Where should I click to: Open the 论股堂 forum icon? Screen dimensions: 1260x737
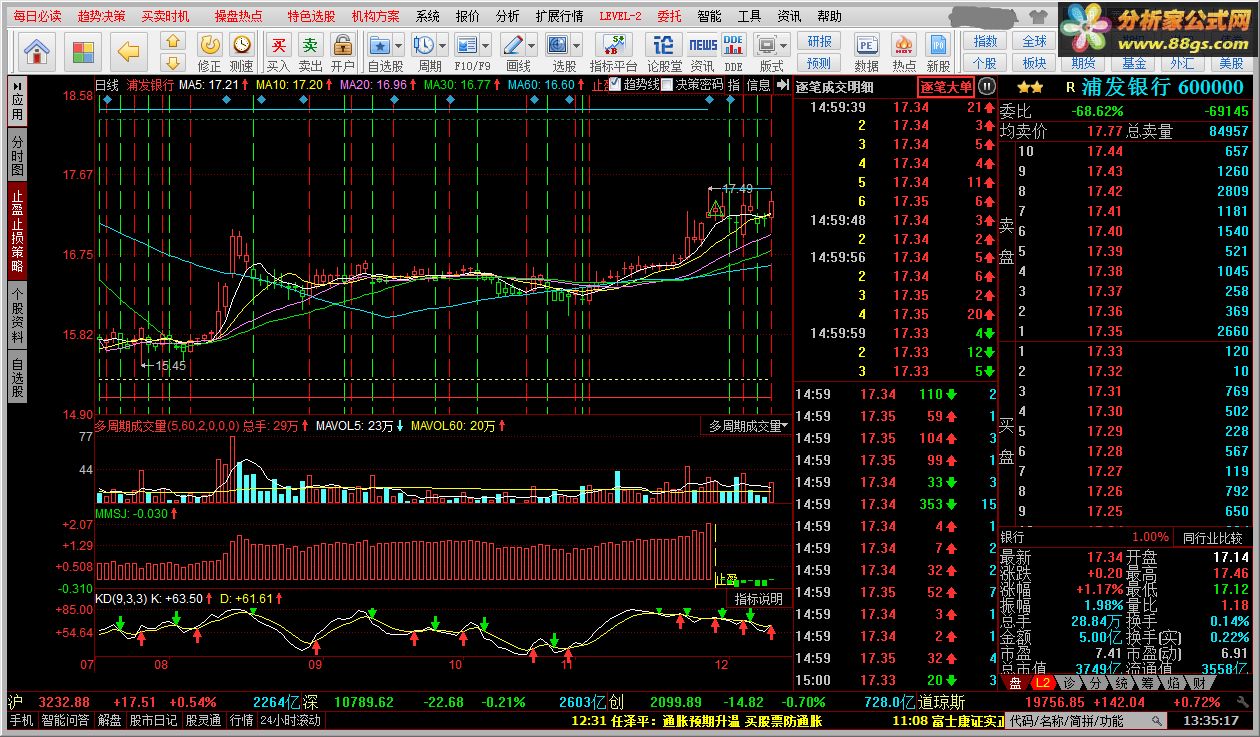(664, 45)
